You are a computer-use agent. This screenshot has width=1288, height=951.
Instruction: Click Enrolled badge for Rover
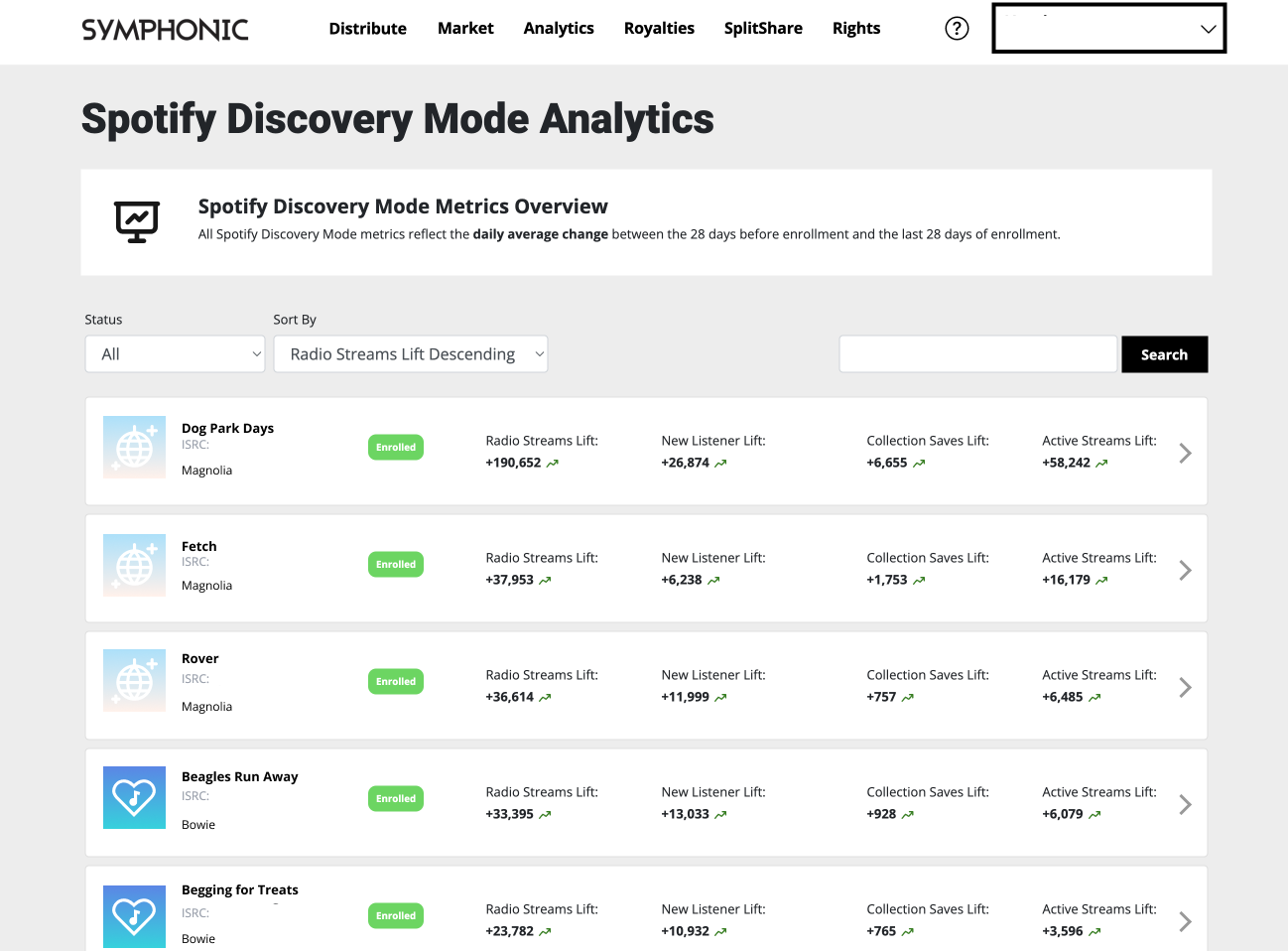click(x=396, y=682)
